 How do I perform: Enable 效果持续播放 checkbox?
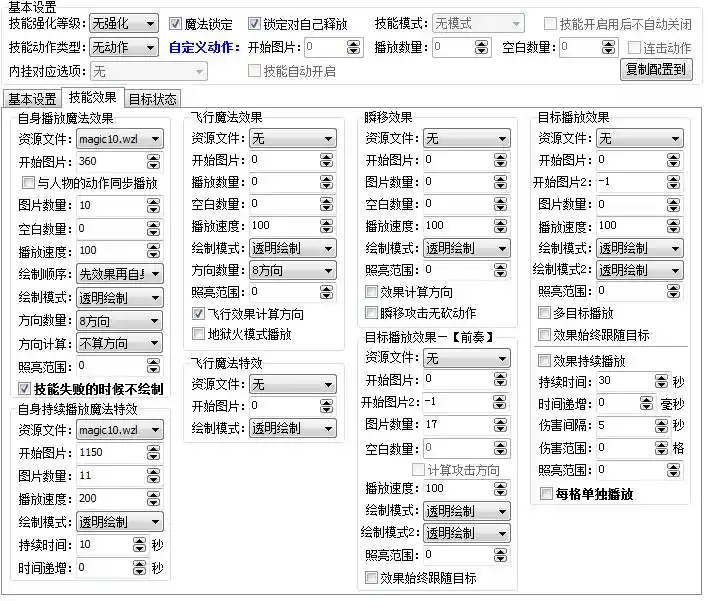click(x=545, y=361)
